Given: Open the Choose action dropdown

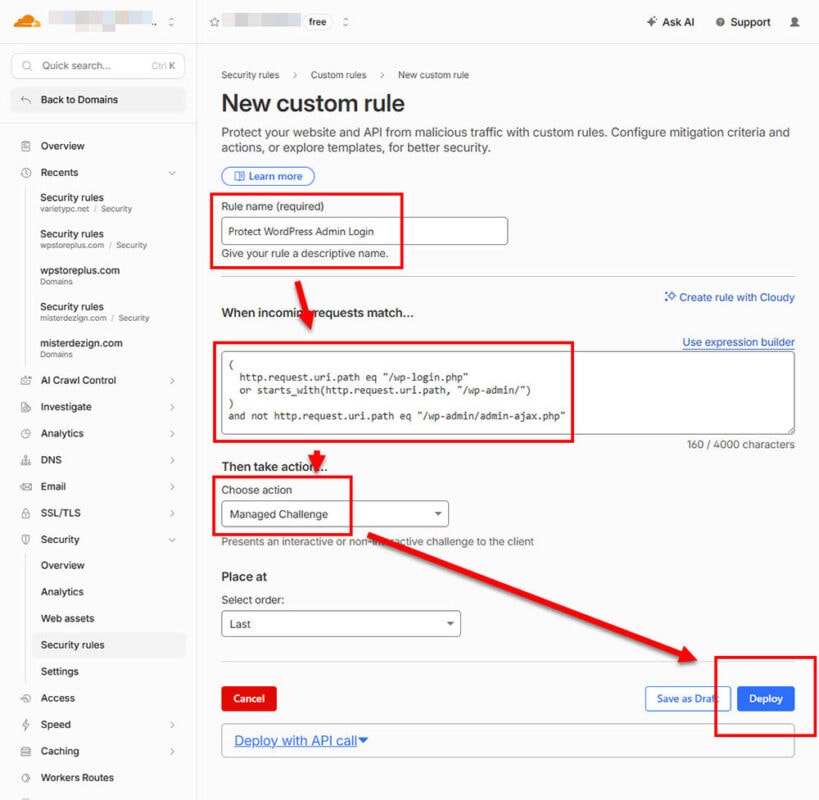Looking at the screenshot, I should [335, 514].
